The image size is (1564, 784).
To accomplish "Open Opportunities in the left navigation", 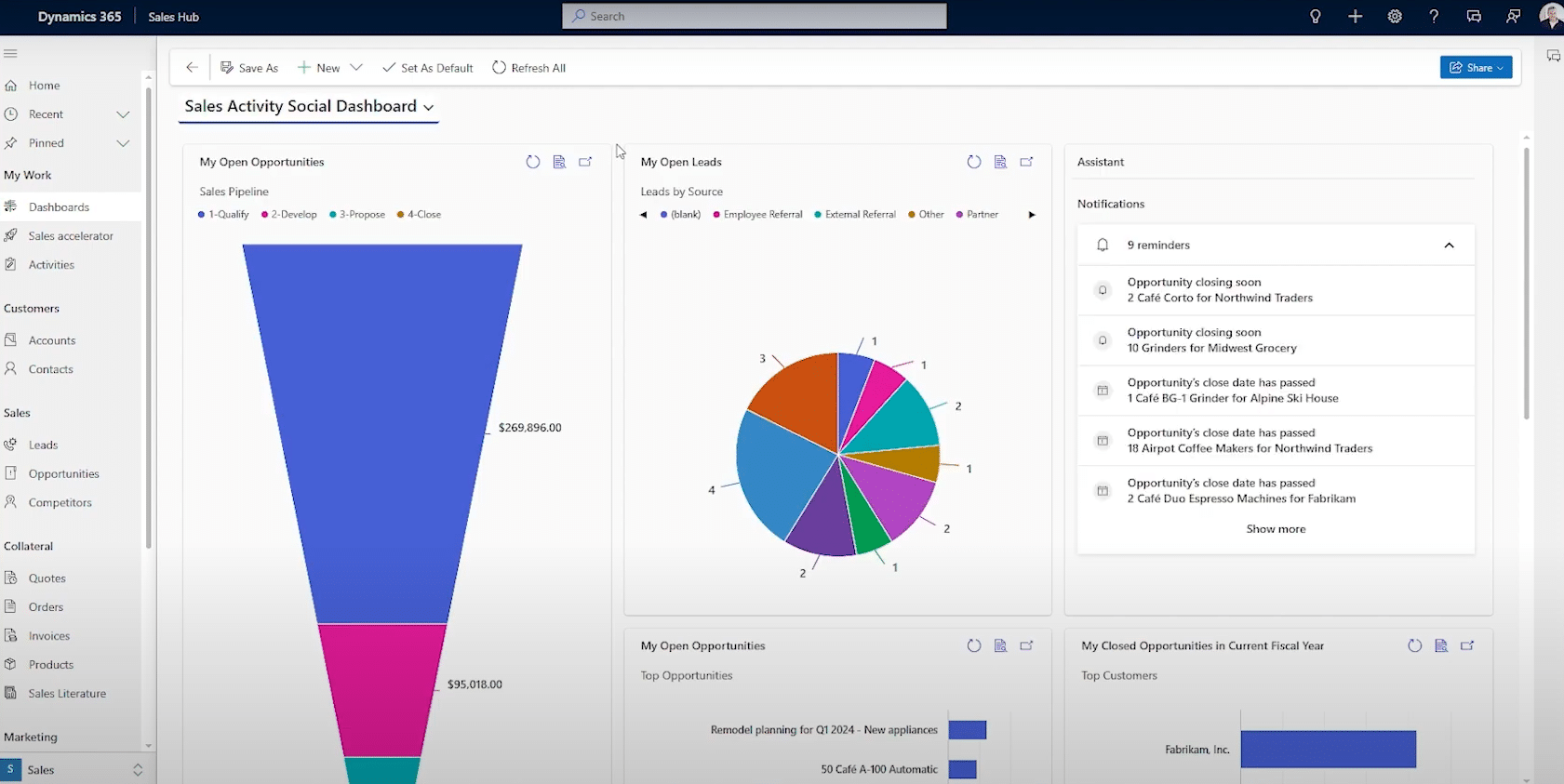I will click(x=63, y=473).
